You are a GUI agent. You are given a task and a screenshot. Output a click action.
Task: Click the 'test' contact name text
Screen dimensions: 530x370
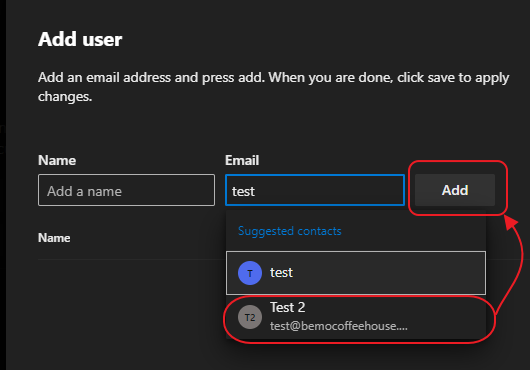[x=281, y=272]
